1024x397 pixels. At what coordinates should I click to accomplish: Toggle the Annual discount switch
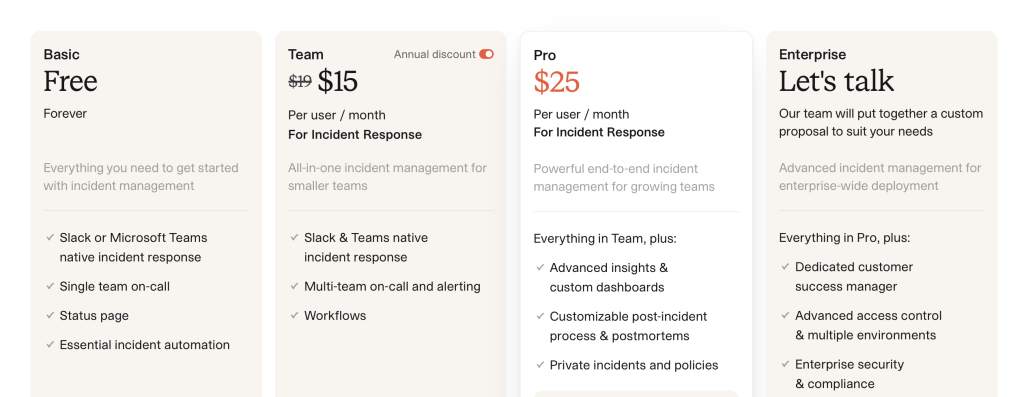(486, 54)
